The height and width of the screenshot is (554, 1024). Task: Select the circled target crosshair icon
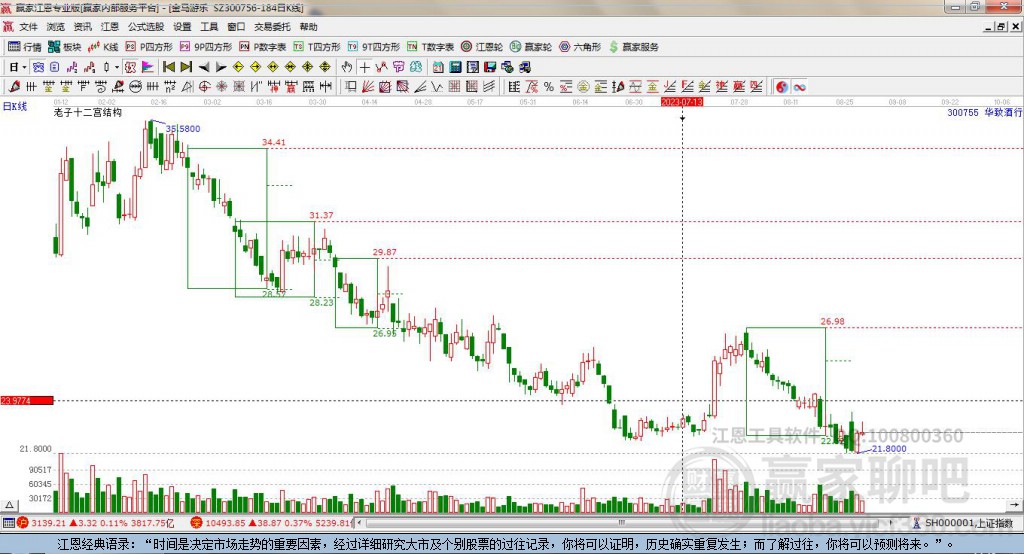tap(204, 87)
